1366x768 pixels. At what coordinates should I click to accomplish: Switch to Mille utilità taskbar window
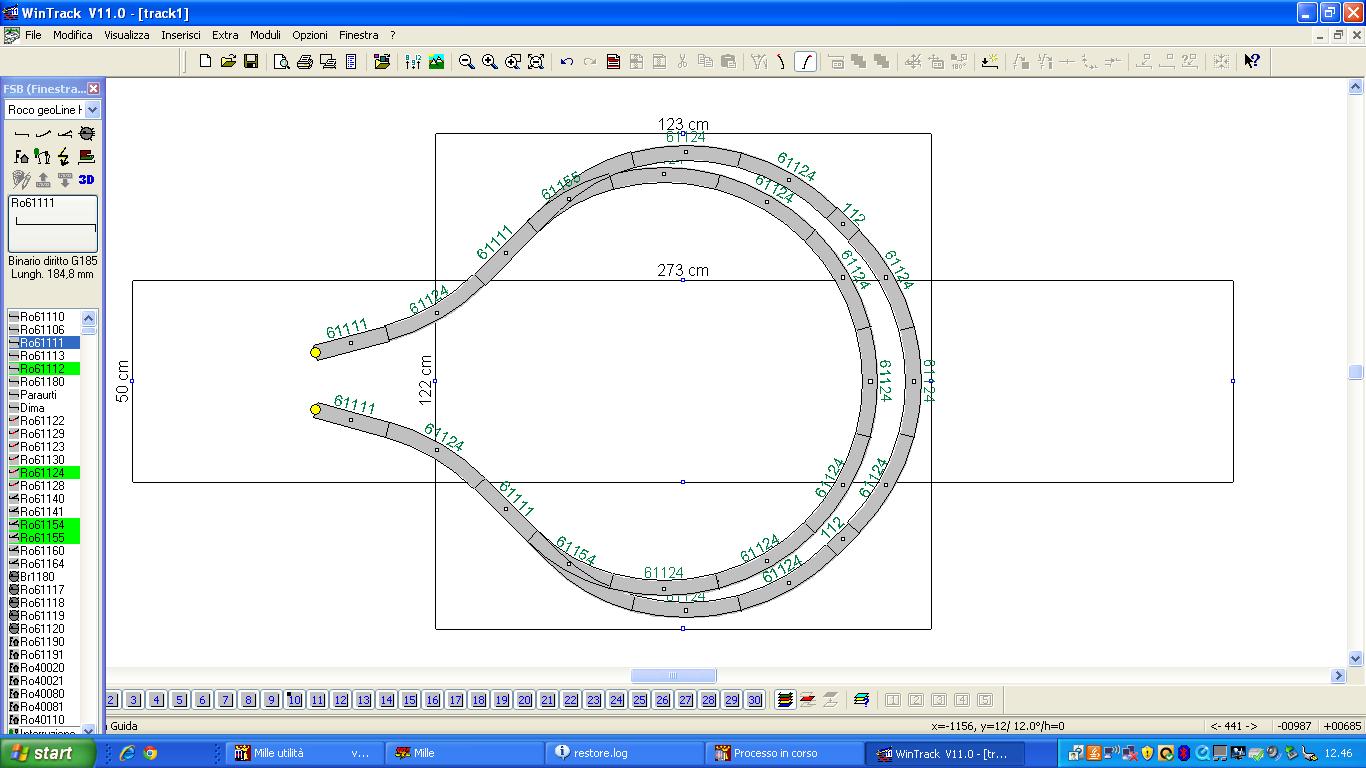pos(304,753)
